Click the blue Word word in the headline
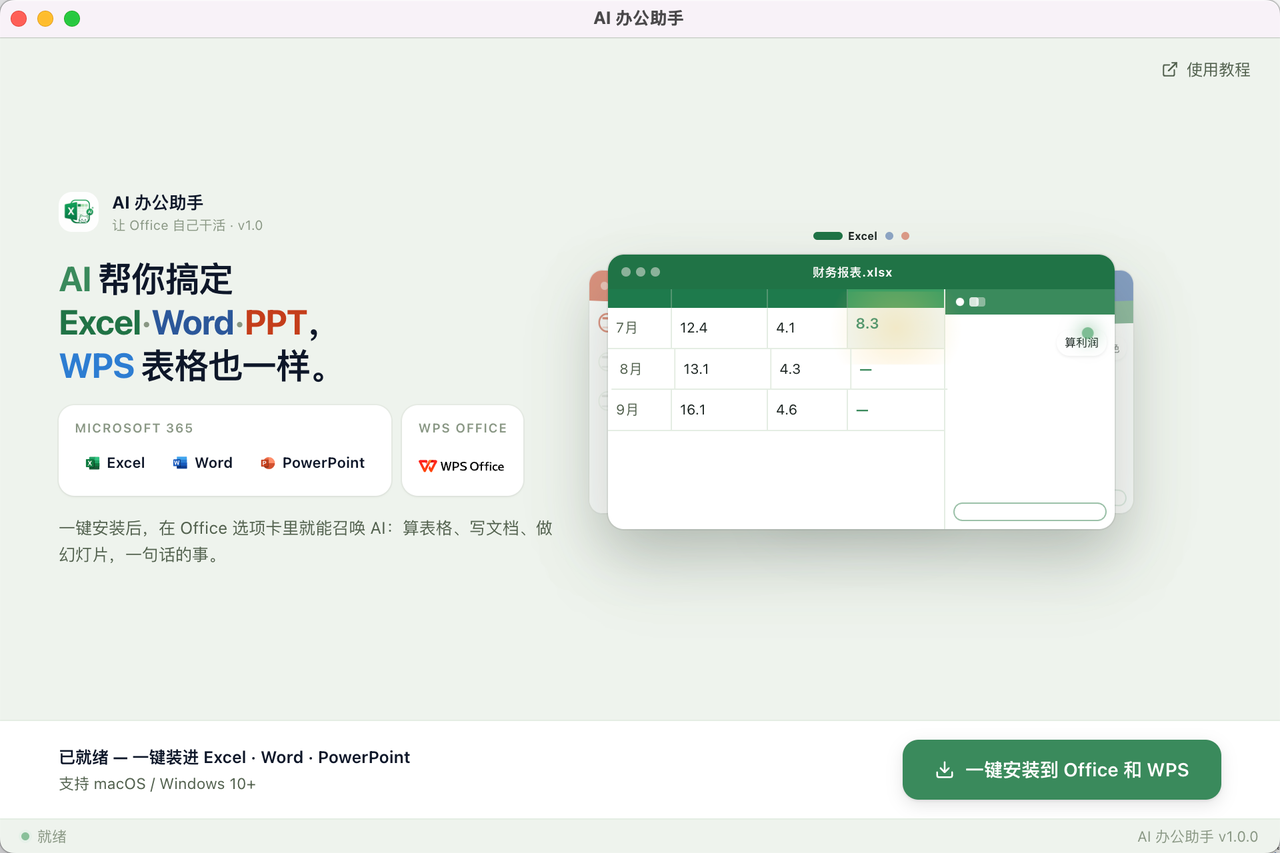Image resolution: width=1280 pixels, height=853 pixels. point(193,323)
